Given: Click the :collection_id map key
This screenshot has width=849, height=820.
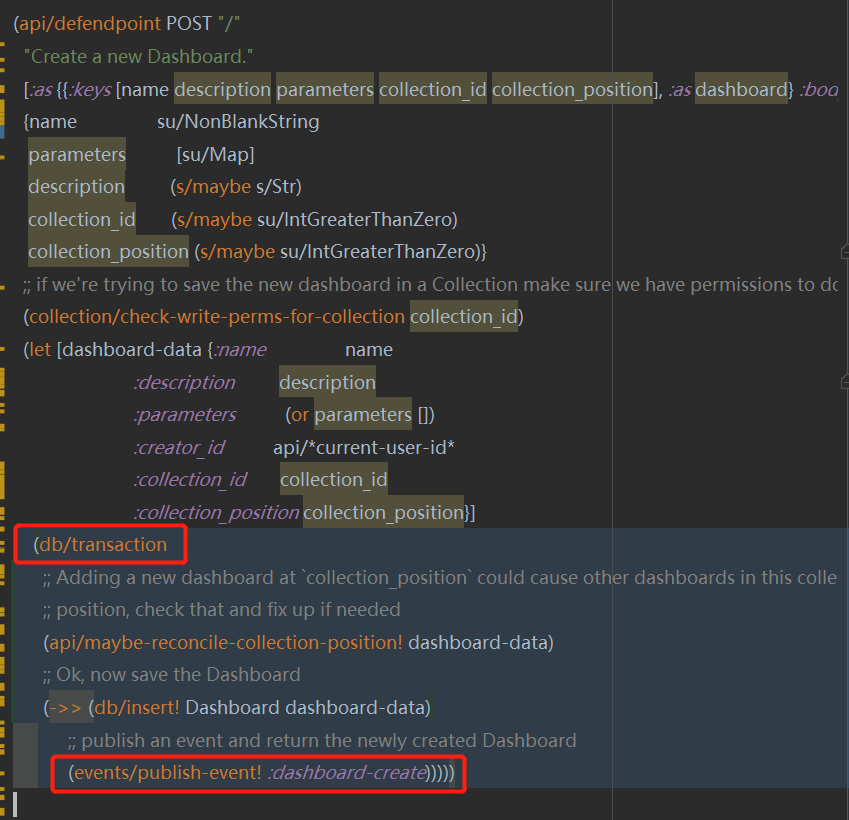Looking at the screenshot, I should tap(190, 480).
